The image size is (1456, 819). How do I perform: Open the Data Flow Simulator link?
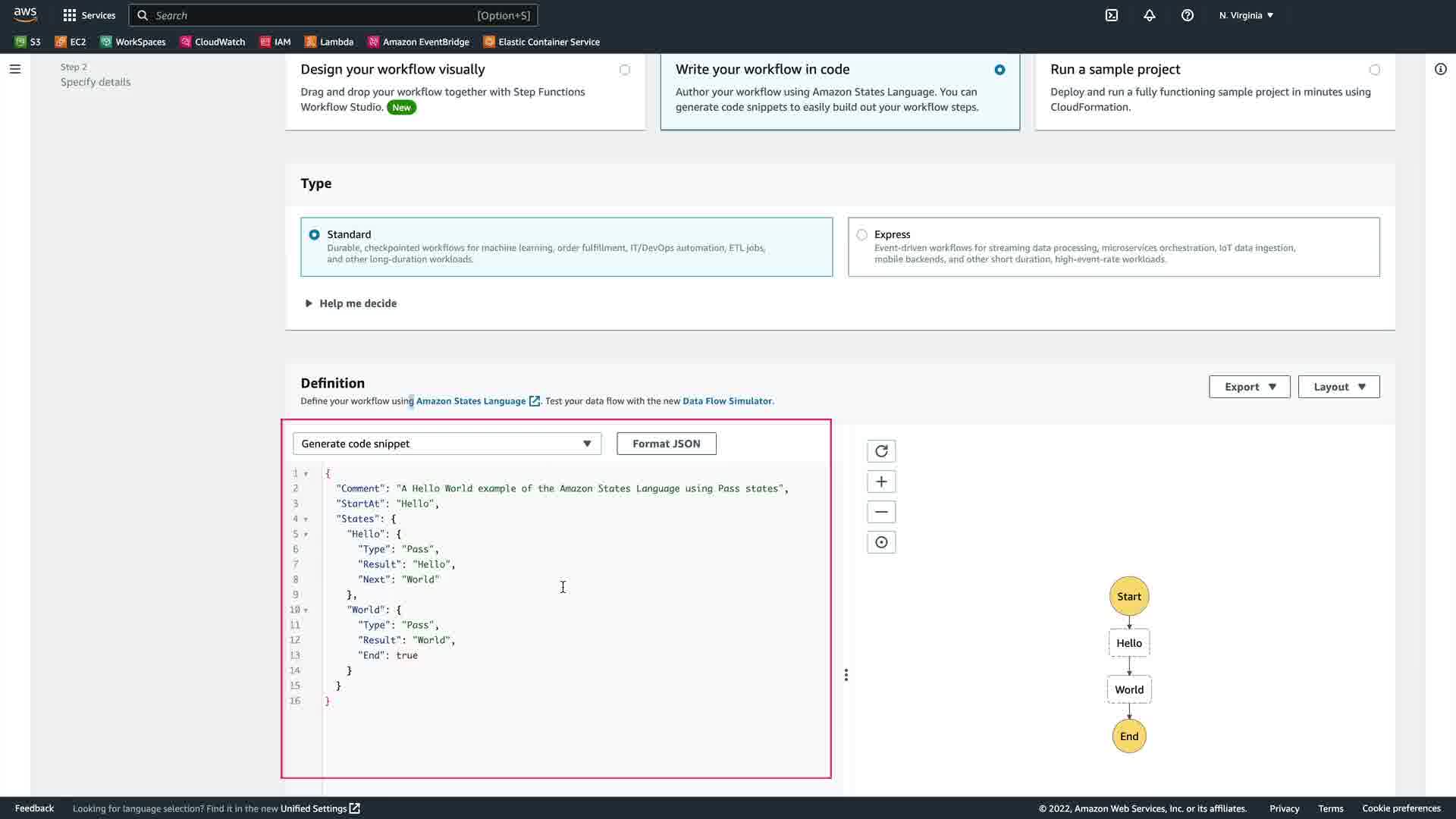click(726, 401)
